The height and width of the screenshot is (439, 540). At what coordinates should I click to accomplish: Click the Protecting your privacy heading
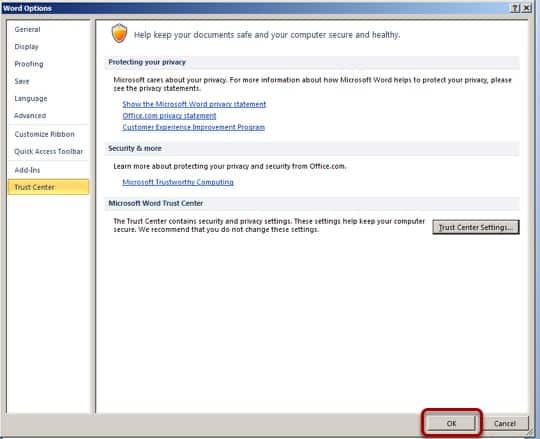coord(147,62)
